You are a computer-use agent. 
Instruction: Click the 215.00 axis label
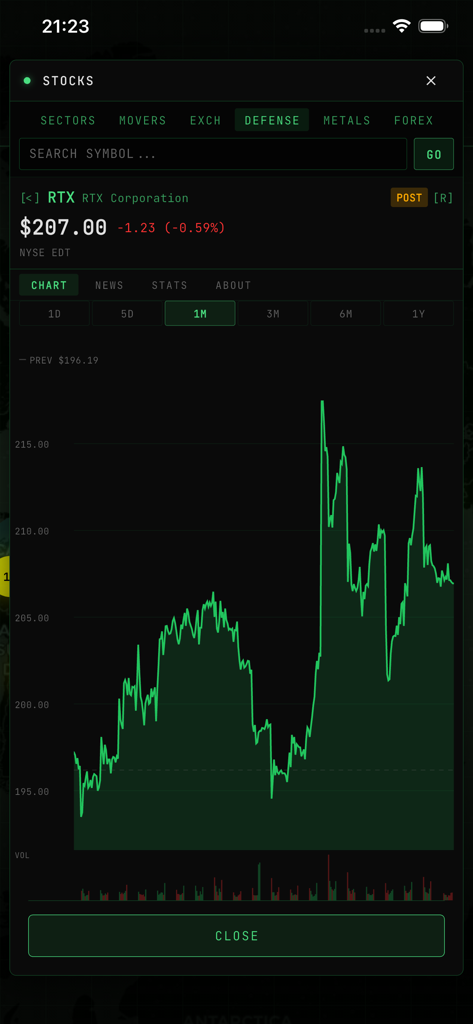32,445
